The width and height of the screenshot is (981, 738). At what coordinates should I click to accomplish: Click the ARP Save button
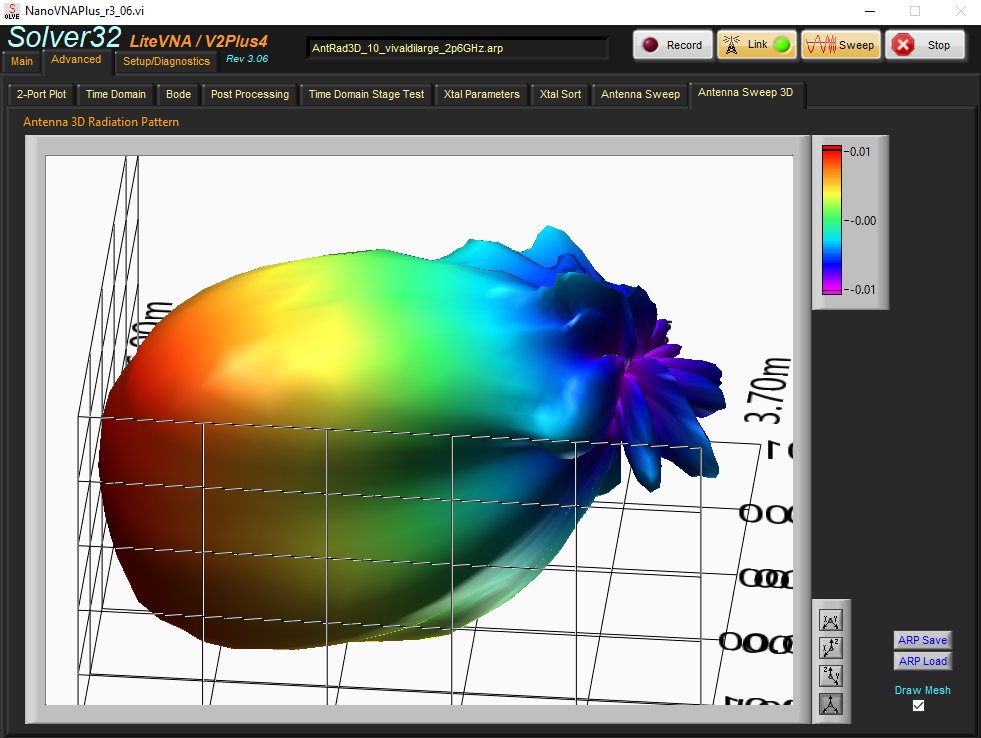pos(923,640)
